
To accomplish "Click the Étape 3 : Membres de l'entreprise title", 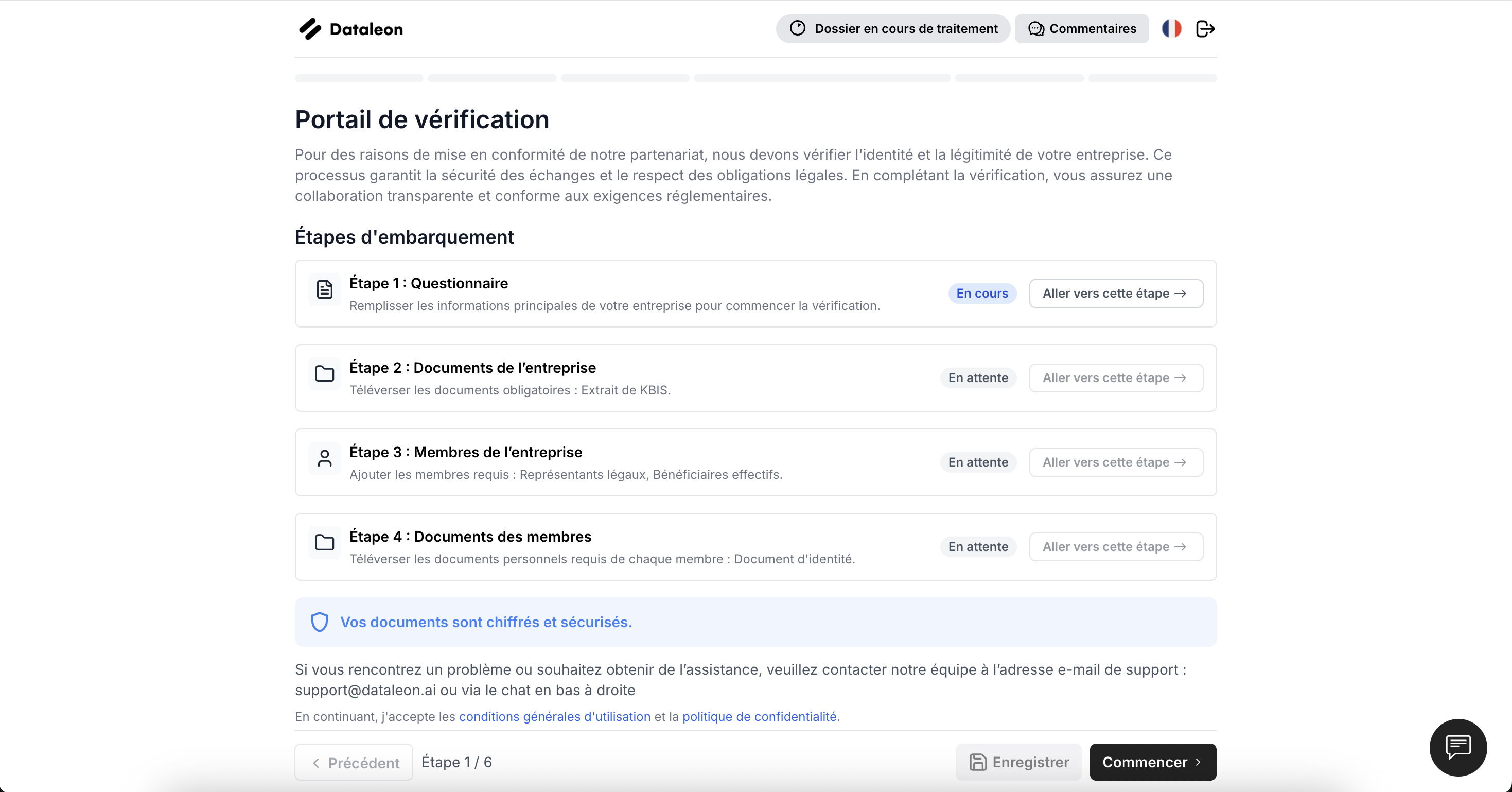I will pos(465,453).
